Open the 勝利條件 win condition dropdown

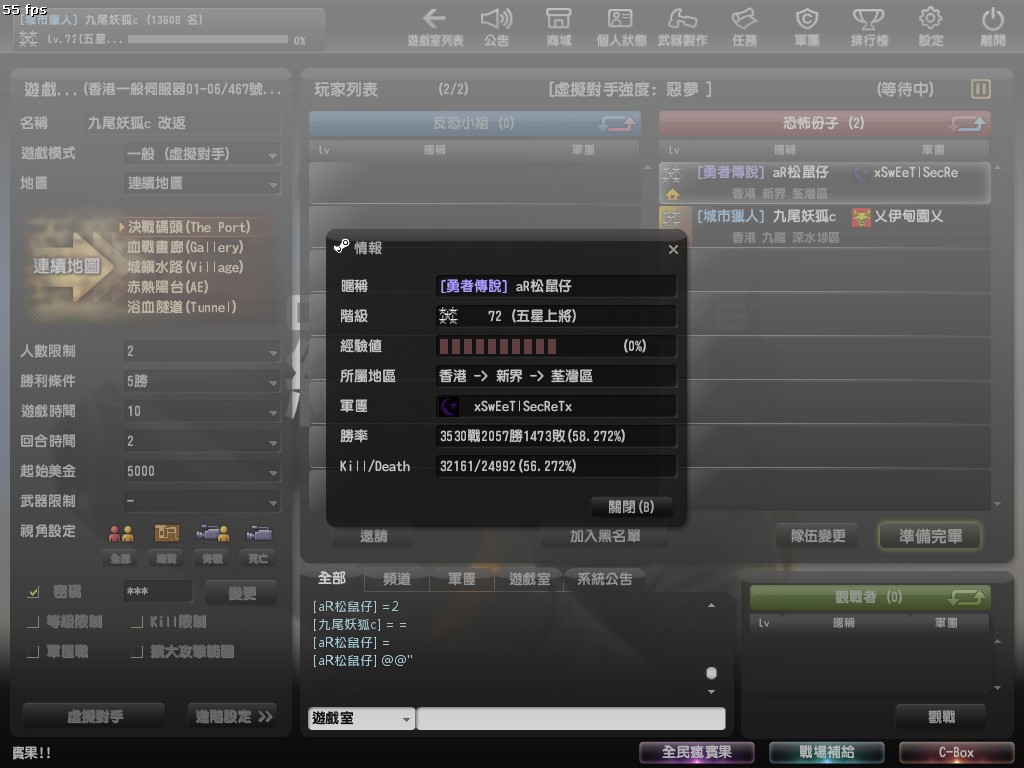click(x=202, y=382)
